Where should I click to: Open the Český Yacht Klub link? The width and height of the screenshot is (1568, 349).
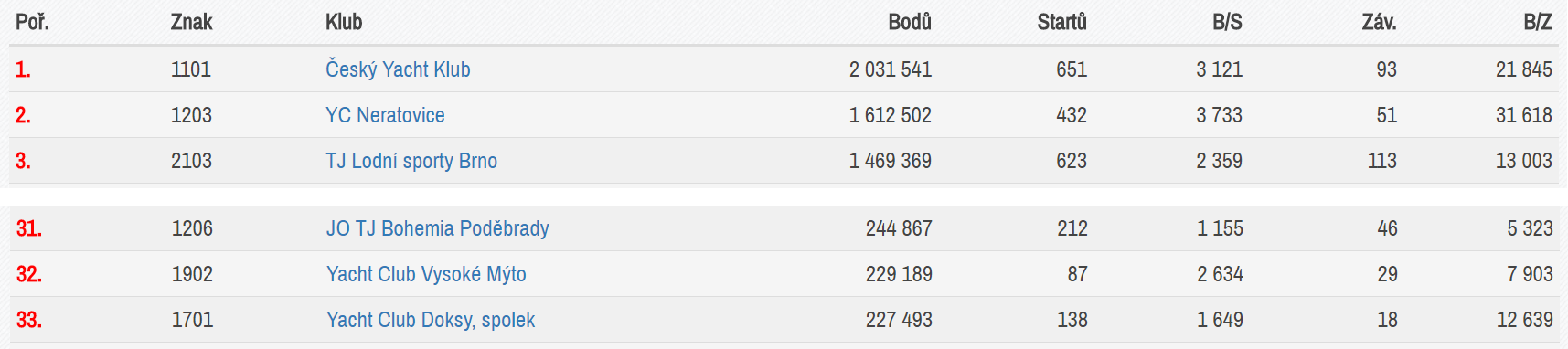click(x=398, y=69)
